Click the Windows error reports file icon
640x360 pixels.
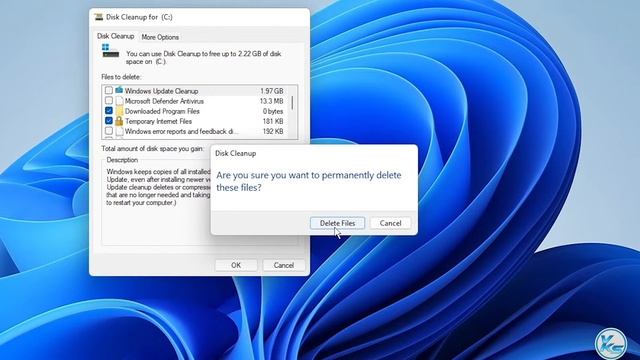pyautogui.click(x=119, y=131)
